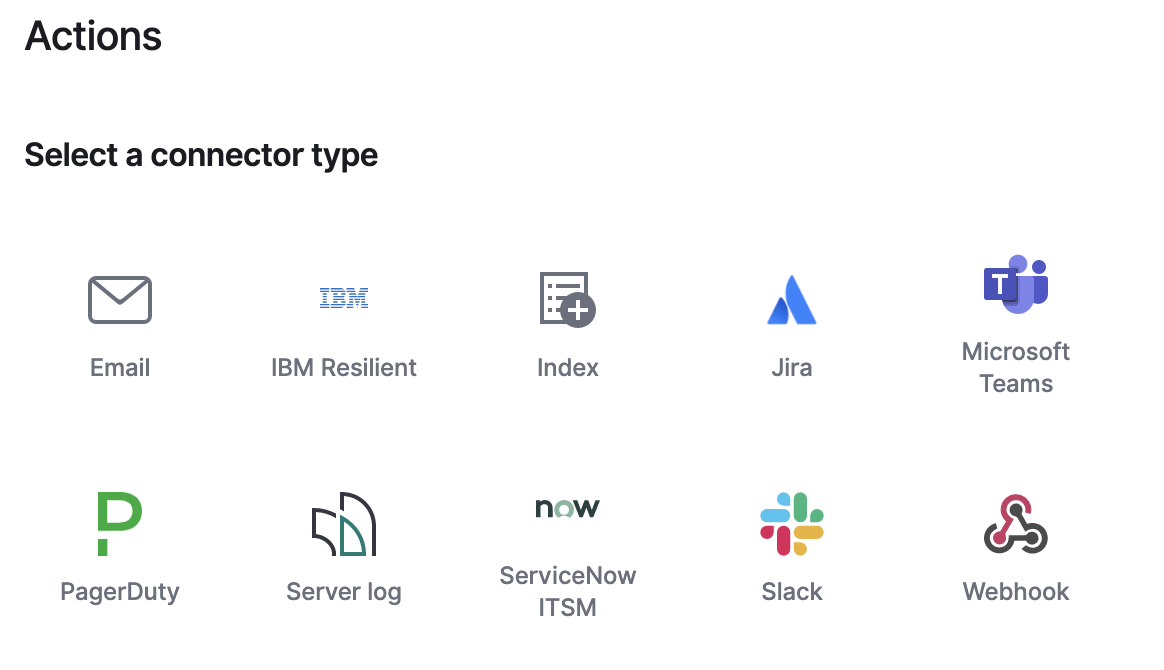The width and height of the screenshot is (1164, 670).
Task: Select the Email connector icon
Action: pos(120,299)
